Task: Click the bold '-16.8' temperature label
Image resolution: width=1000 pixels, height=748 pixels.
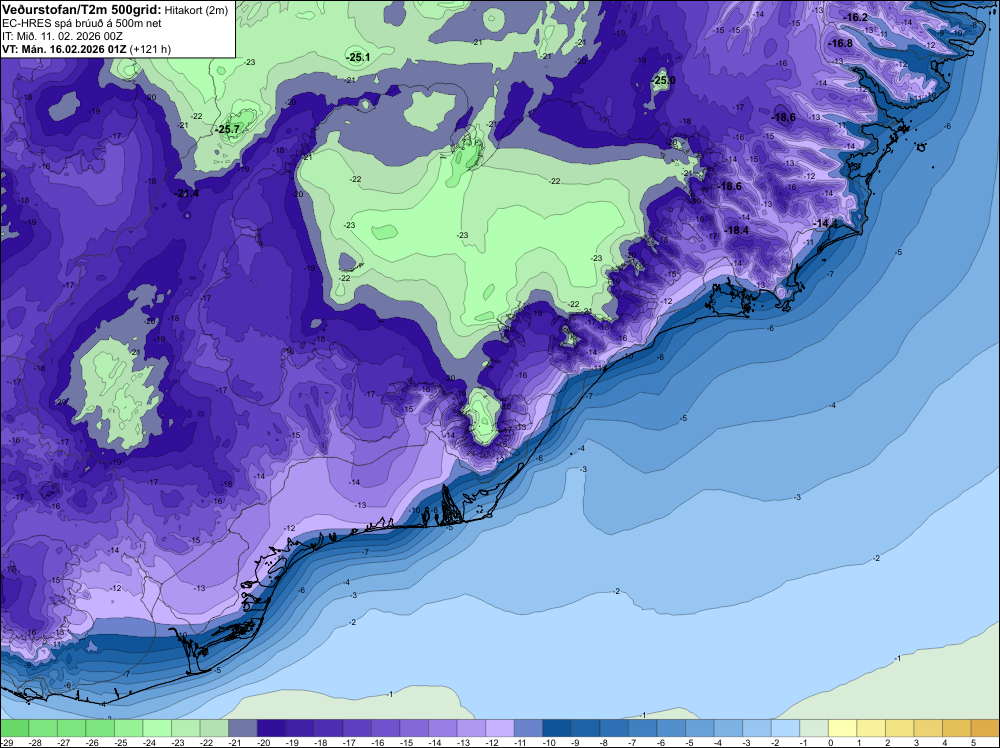Action: click(841, 43)
